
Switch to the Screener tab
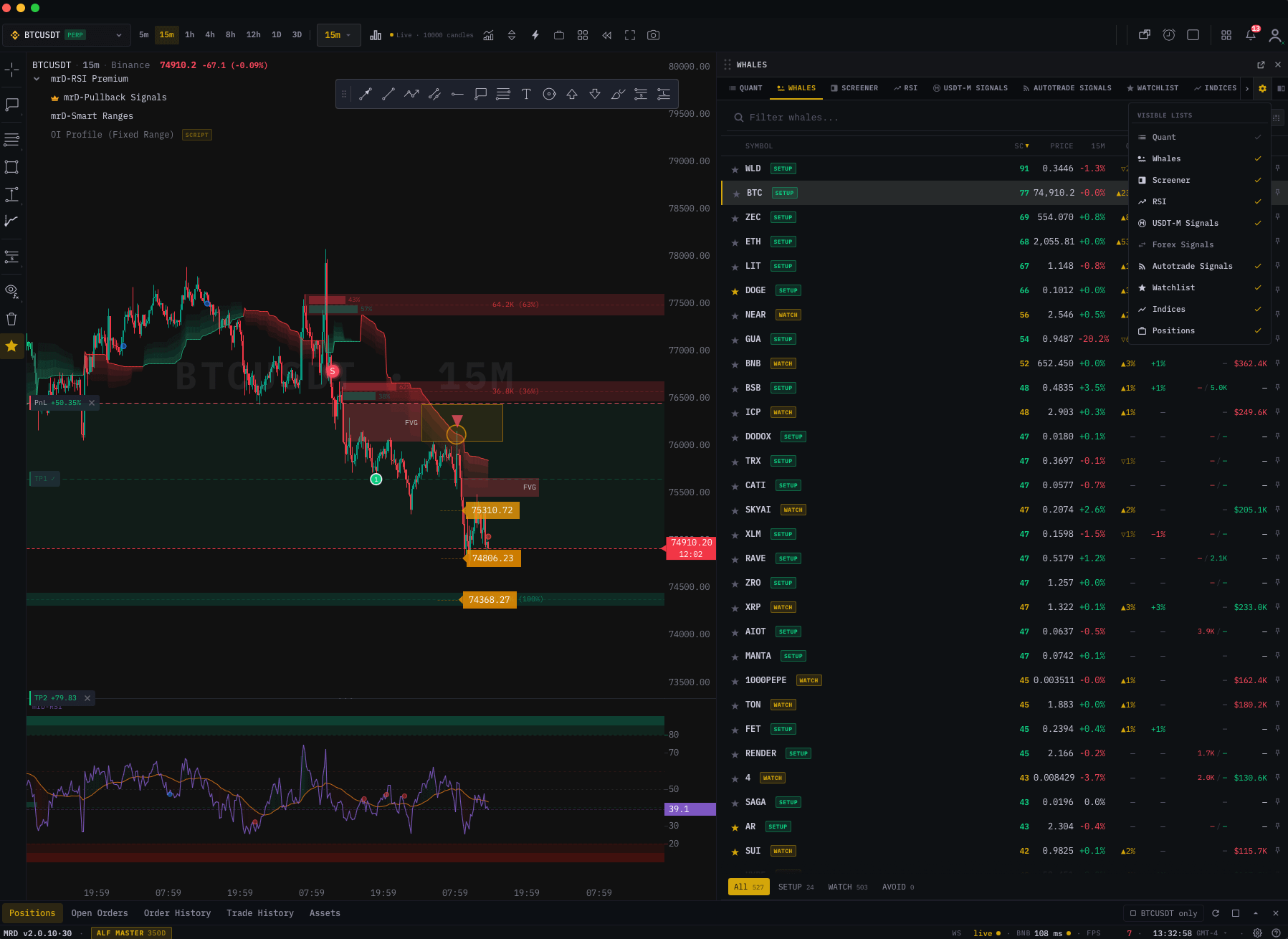point(854,88)
